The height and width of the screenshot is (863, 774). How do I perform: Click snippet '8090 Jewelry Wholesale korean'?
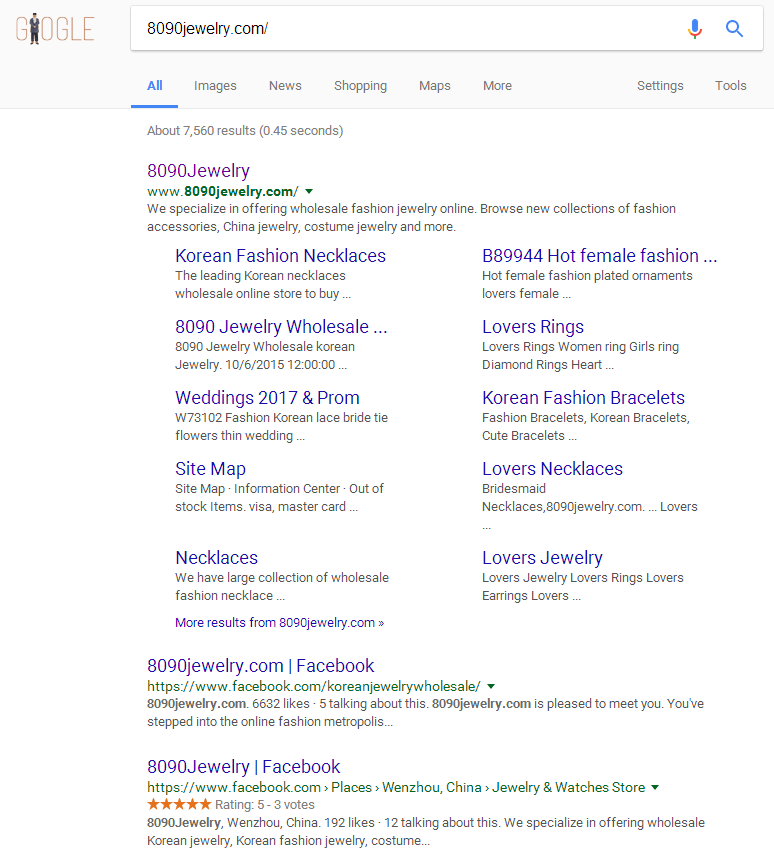[265, 347]
